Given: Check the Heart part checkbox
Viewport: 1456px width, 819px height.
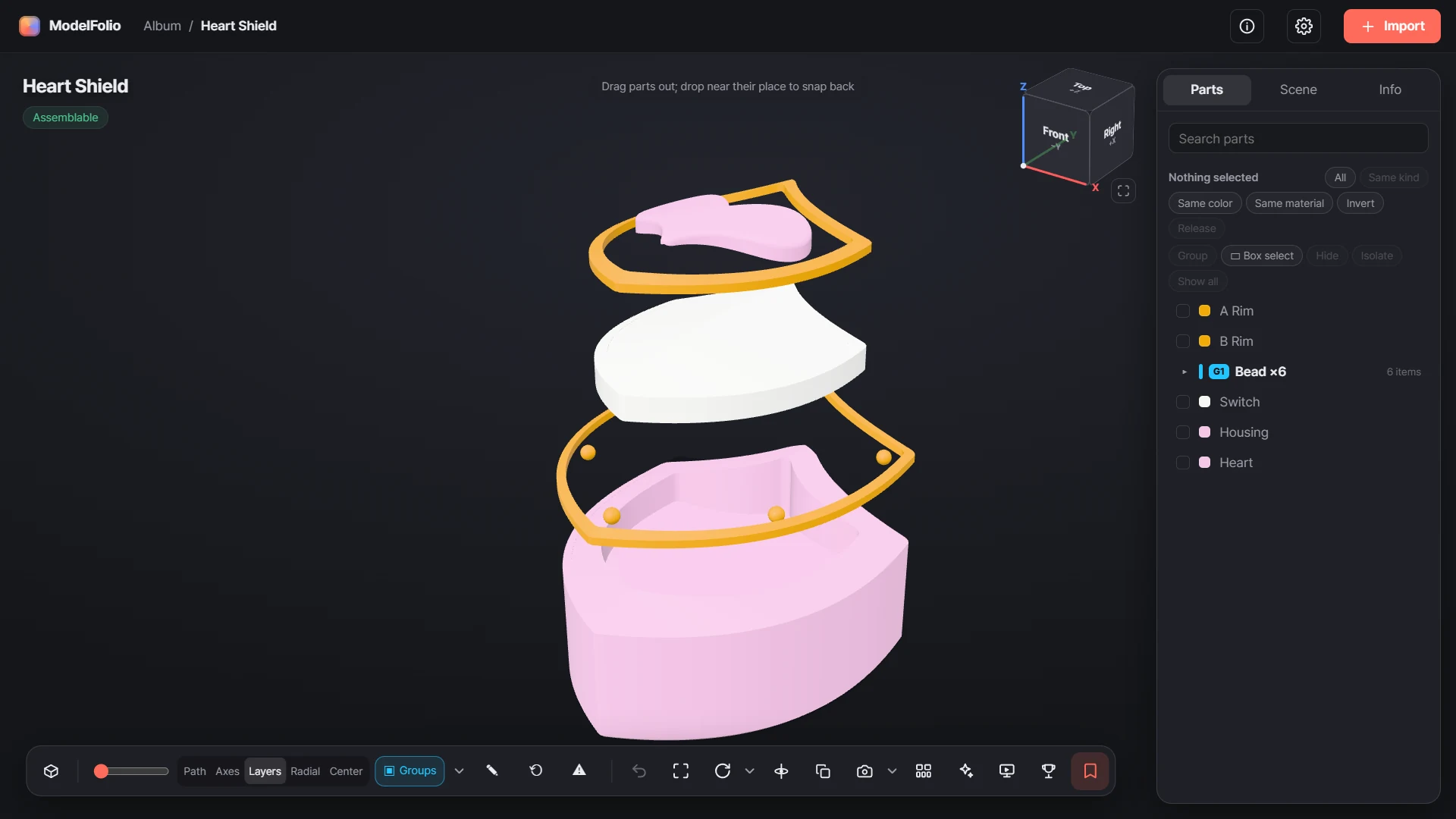Looking at the screenshot, I should pyautogui.click(x=1182, y=463).
